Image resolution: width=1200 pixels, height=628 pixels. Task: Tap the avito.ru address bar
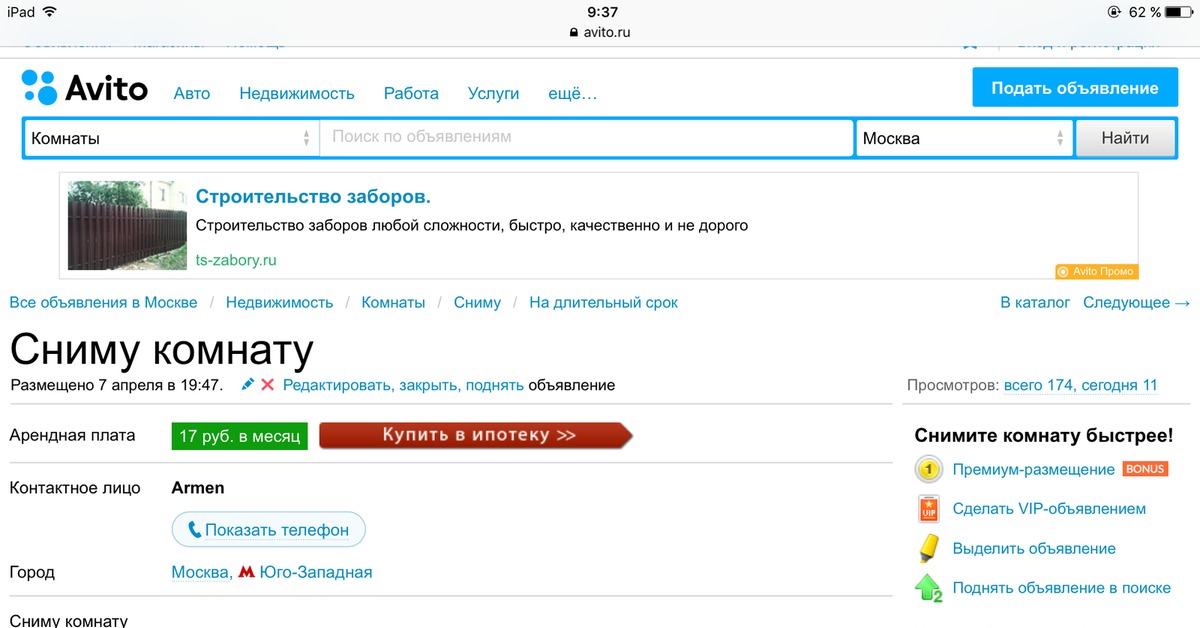[600, 32]
